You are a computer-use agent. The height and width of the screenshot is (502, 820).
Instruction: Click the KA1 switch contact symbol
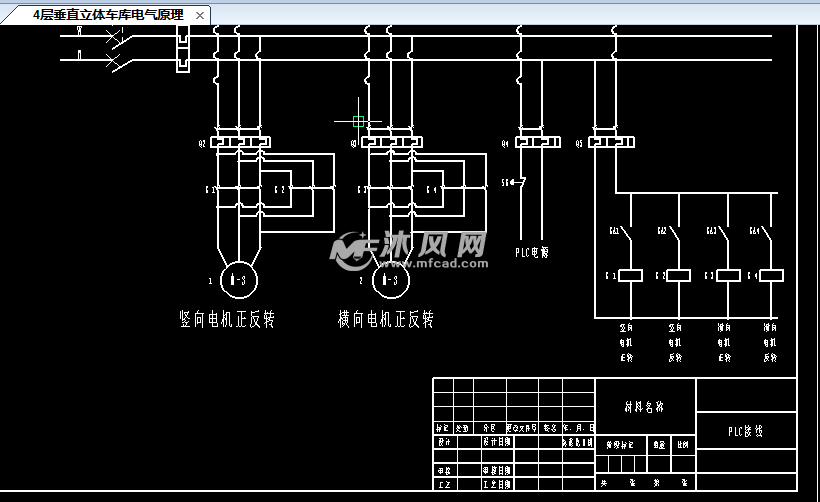(x=627, y=236)
